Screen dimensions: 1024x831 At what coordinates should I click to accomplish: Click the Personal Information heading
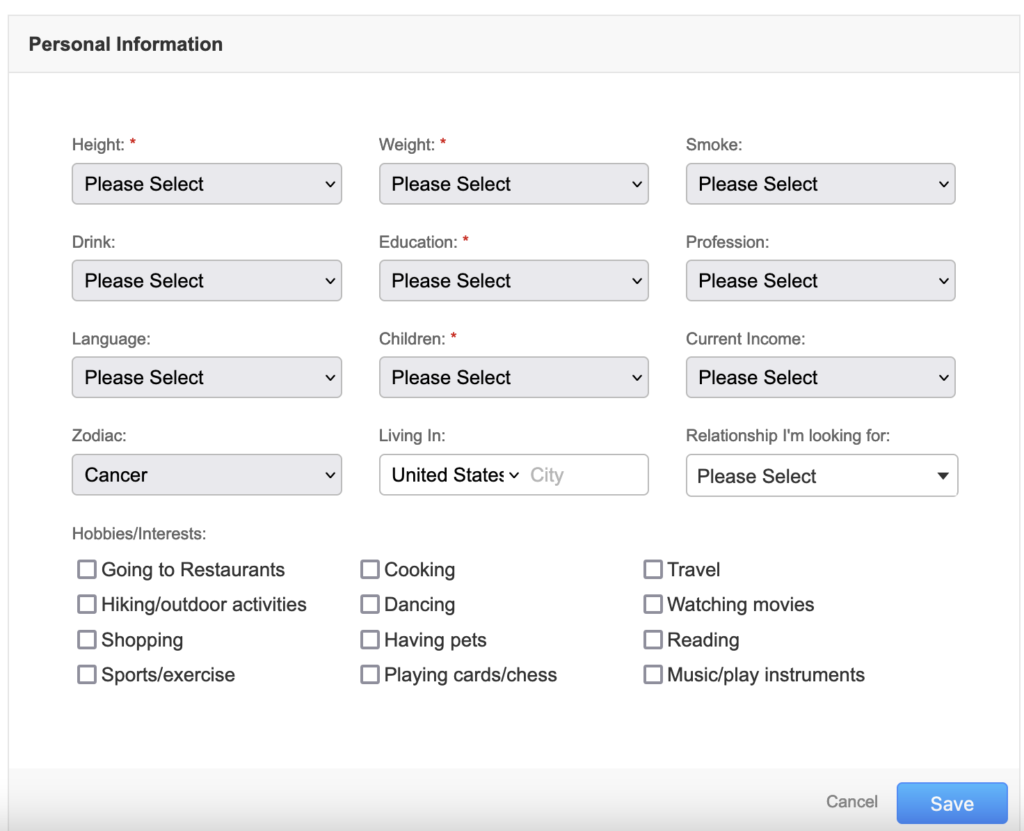click(x=125, y=44)
